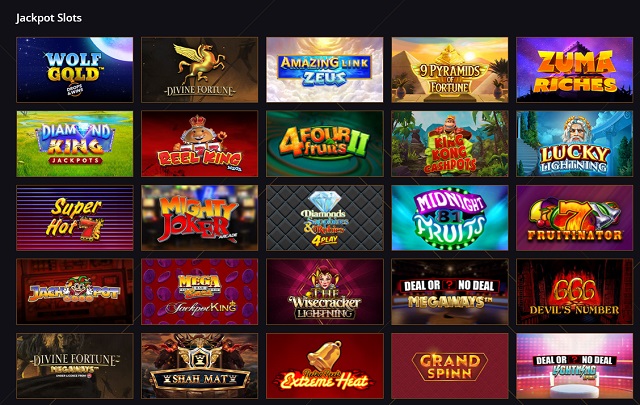Open Diamonds Sapphires & Rubies 4Play

click(324, 218)
